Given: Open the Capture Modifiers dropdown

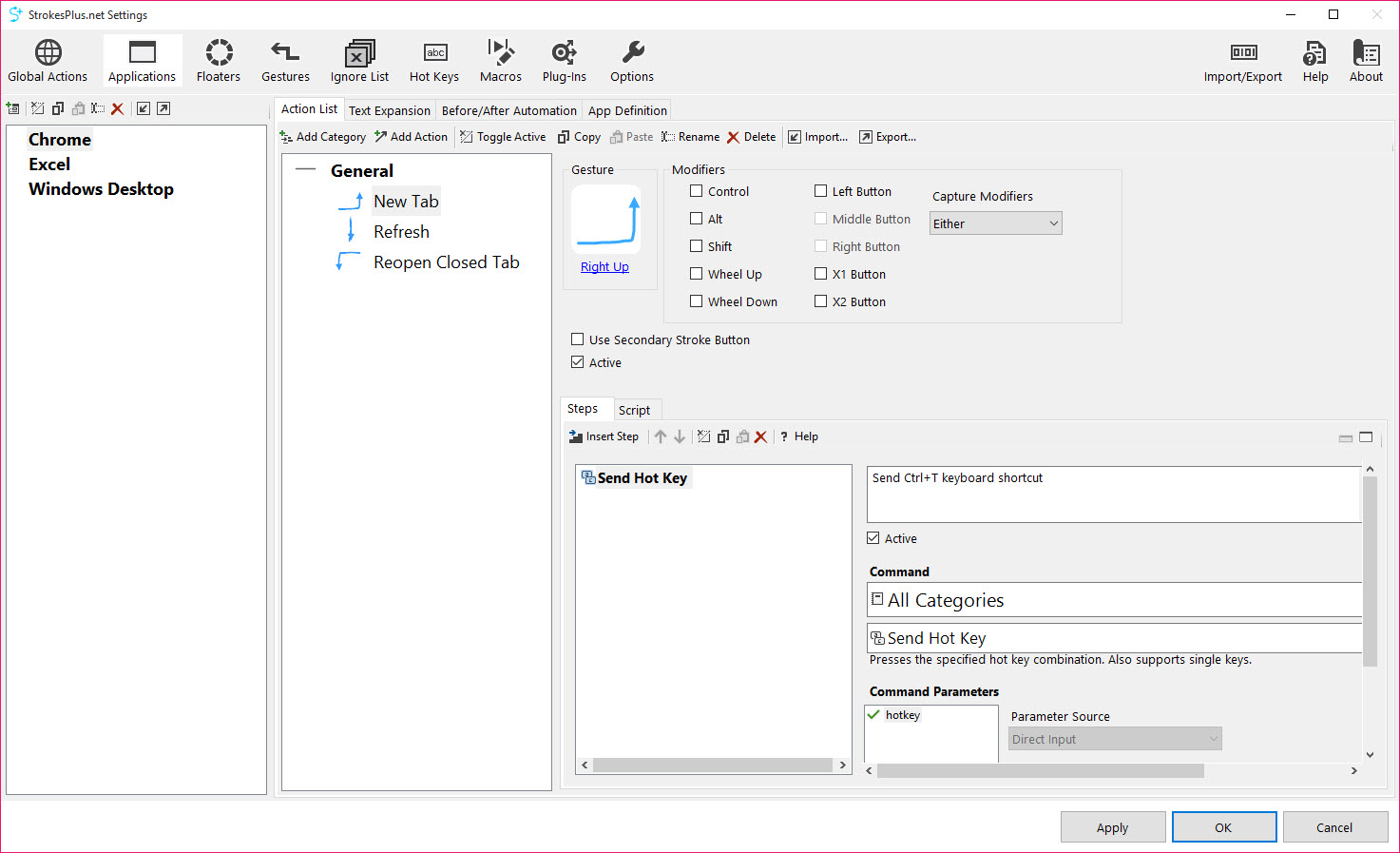Looking at the screenshot, I should coord(995,223).
